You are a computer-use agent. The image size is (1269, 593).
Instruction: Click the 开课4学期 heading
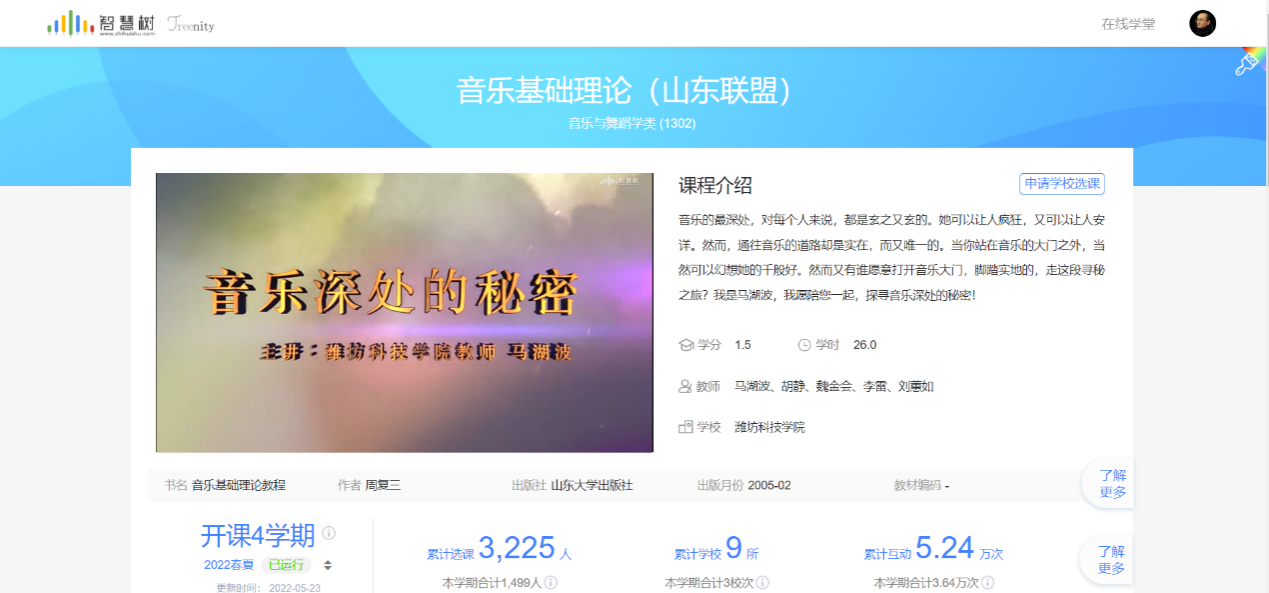(x=258, y=536)
